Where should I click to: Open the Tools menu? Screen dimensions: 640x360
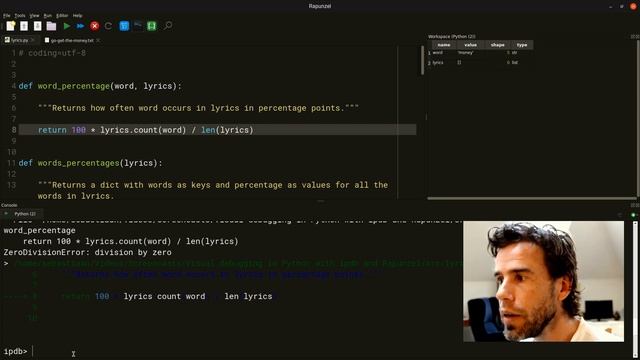point(20,16)
